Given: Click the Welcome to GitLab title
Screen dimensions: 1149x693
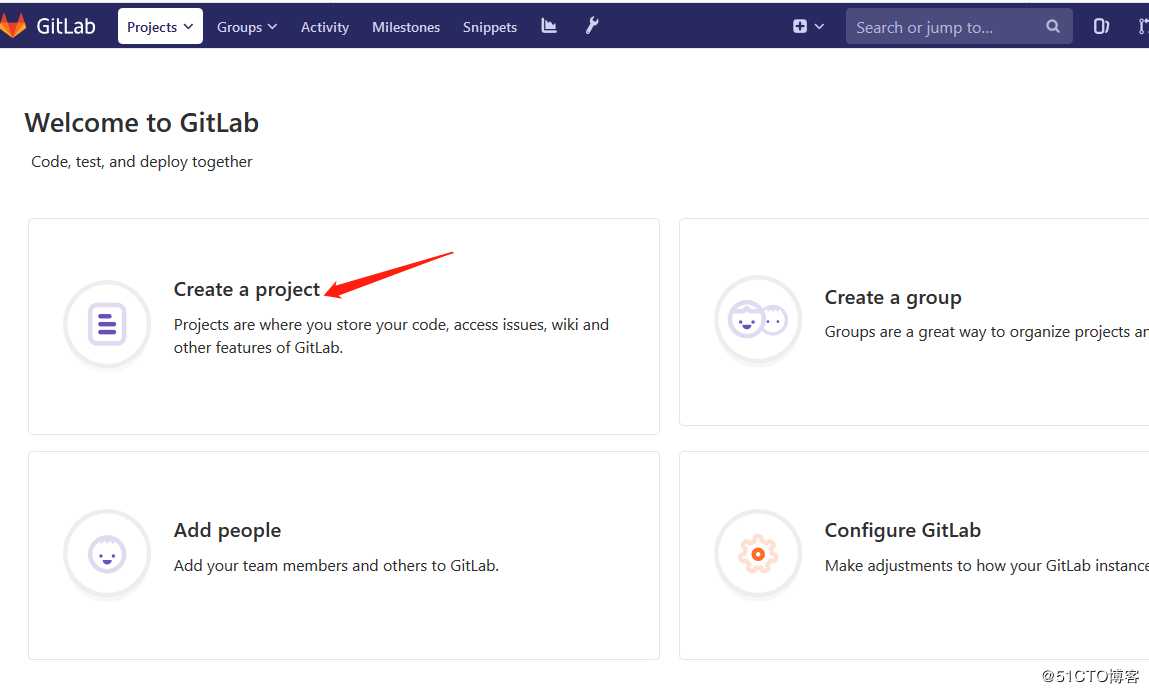Looking at the screenshot, I should [141, 123].
